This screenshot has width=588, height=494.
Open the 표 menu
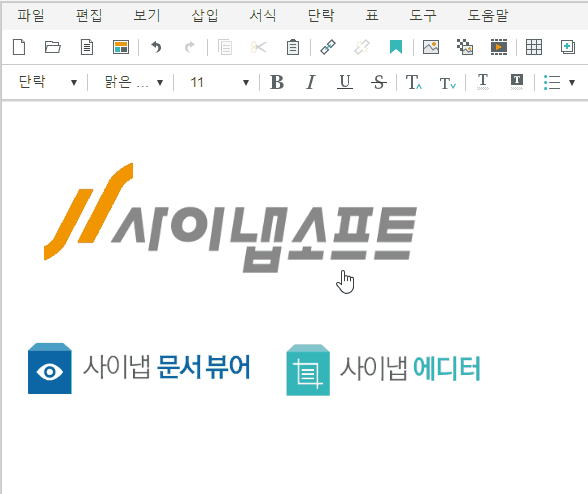(372, 16)
